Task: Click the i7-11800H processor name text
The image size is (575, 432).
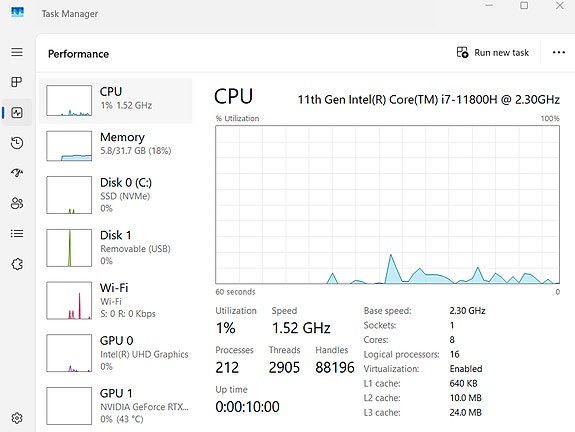Action: tap(428, 99)
